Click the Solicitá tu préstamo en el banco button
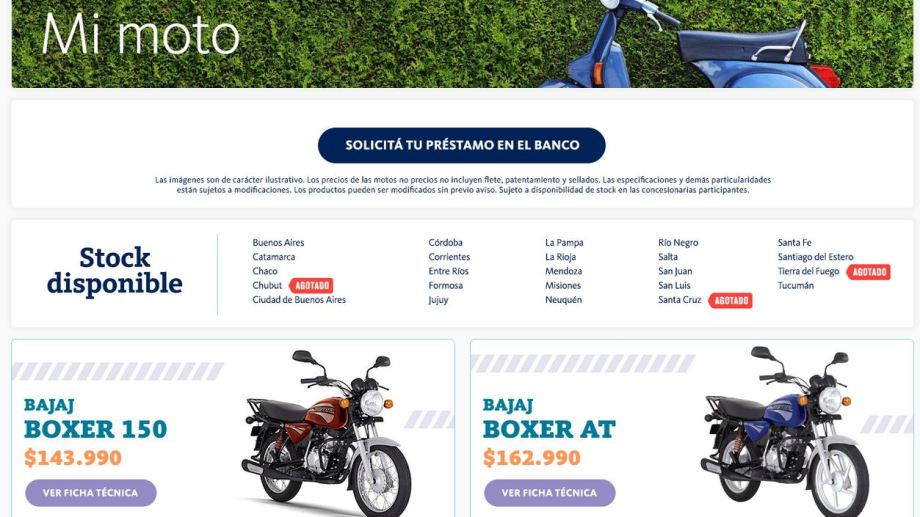Image resolution: width=920 pixels, height=517 pixels. coord(461,145)
